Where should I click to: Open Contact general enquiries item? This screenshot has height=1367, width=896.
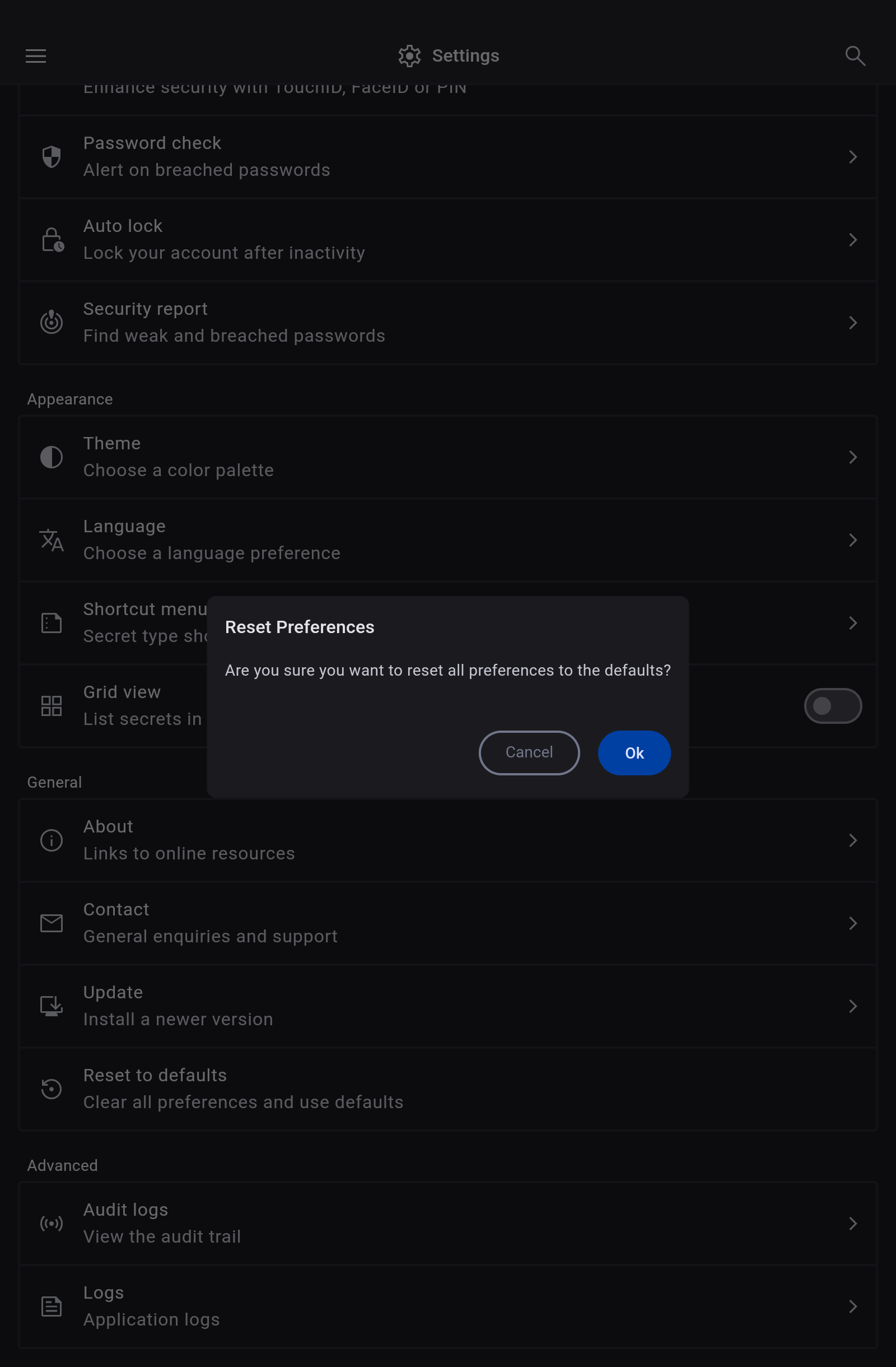[447, 922]
